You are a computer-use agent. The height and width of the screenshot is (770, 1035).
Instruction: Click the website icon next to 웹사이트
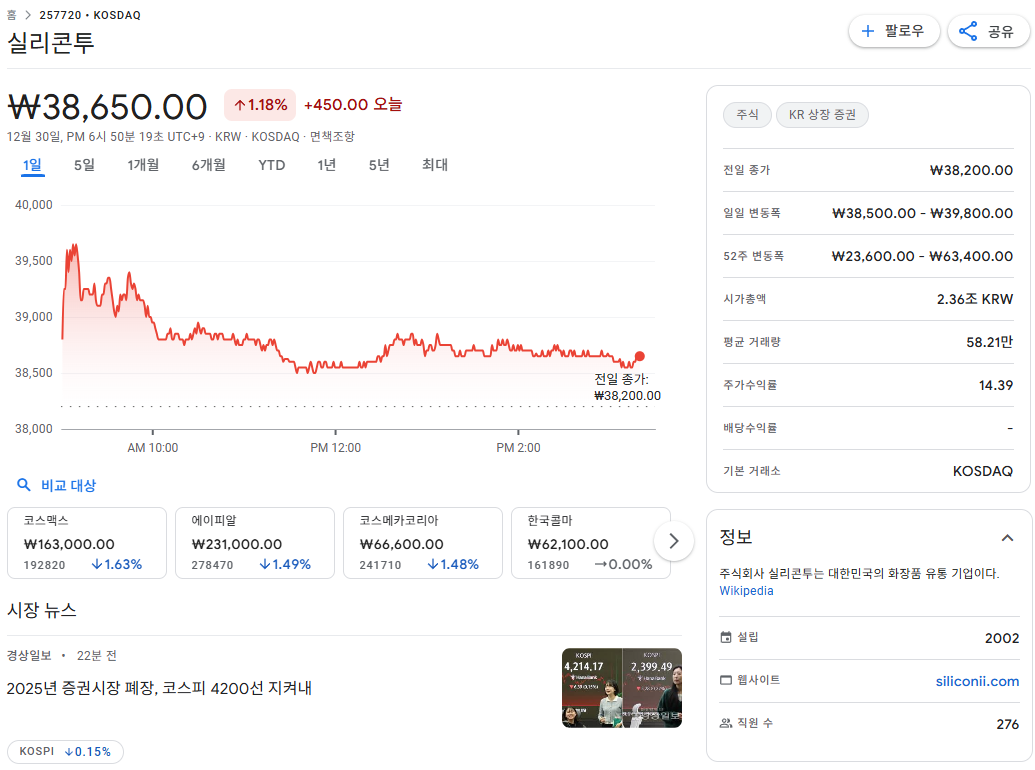pos(725,680)
